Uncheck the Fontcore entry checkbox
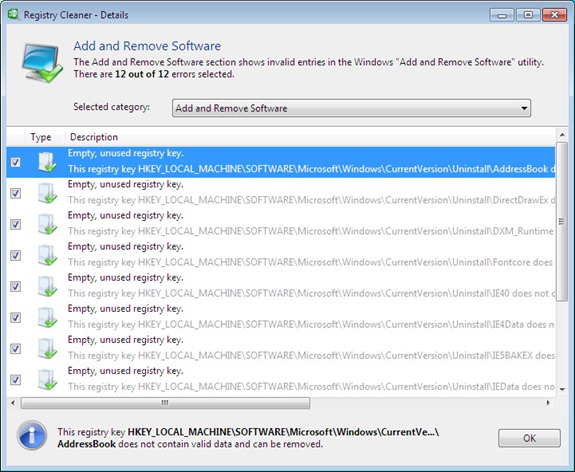 coord(15,256)
